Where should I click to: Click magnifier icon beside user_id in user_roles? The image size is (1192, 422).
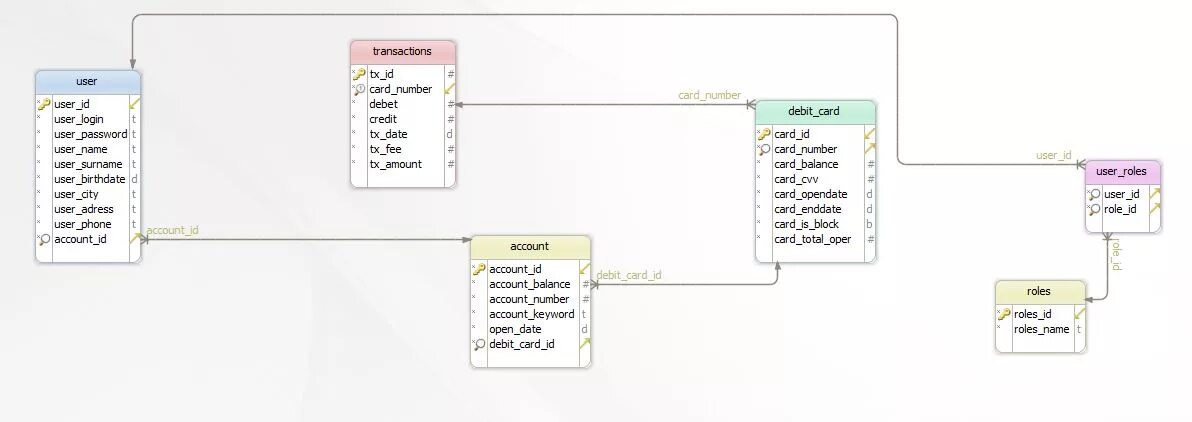[1094, 195]
